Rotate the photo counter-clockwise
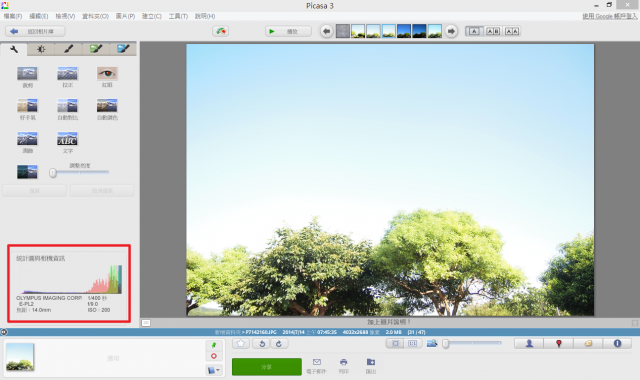The height and width of the screenshot is (380, 640). pyautogui.click(x=262, y=344)
